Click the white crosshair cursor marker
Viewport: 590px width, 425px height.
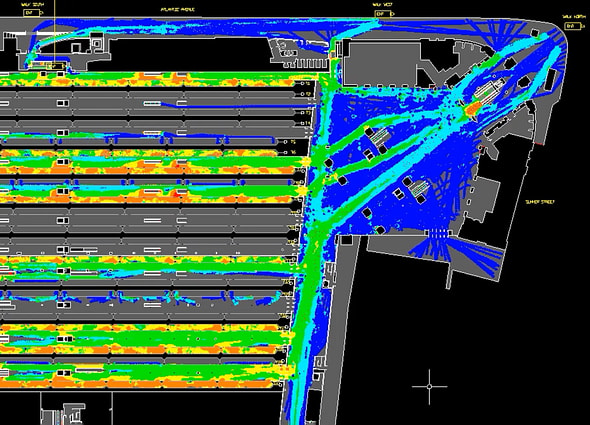click(x=429, y=387)
